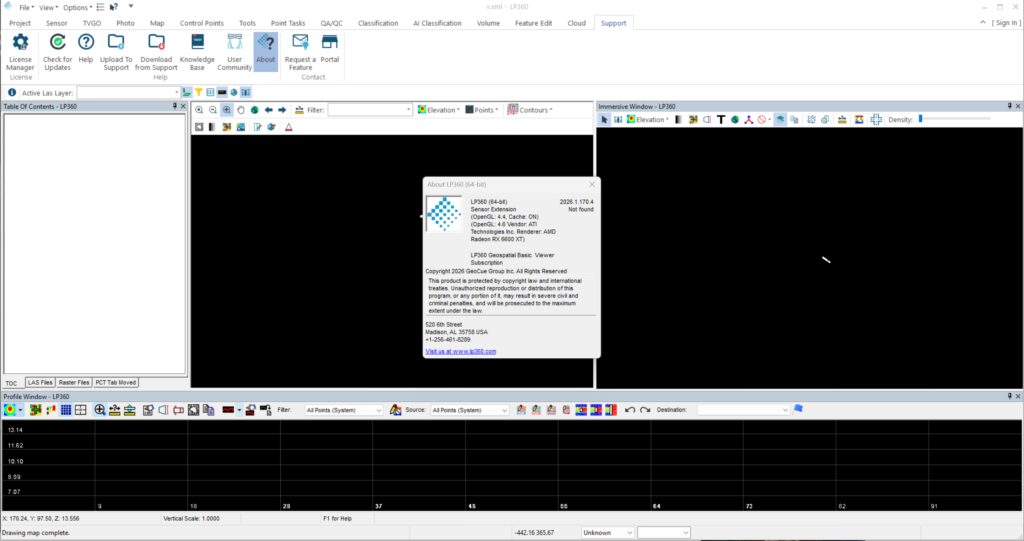Go to next map extent arrow
1024x541 pixels.
pos(282,110)
